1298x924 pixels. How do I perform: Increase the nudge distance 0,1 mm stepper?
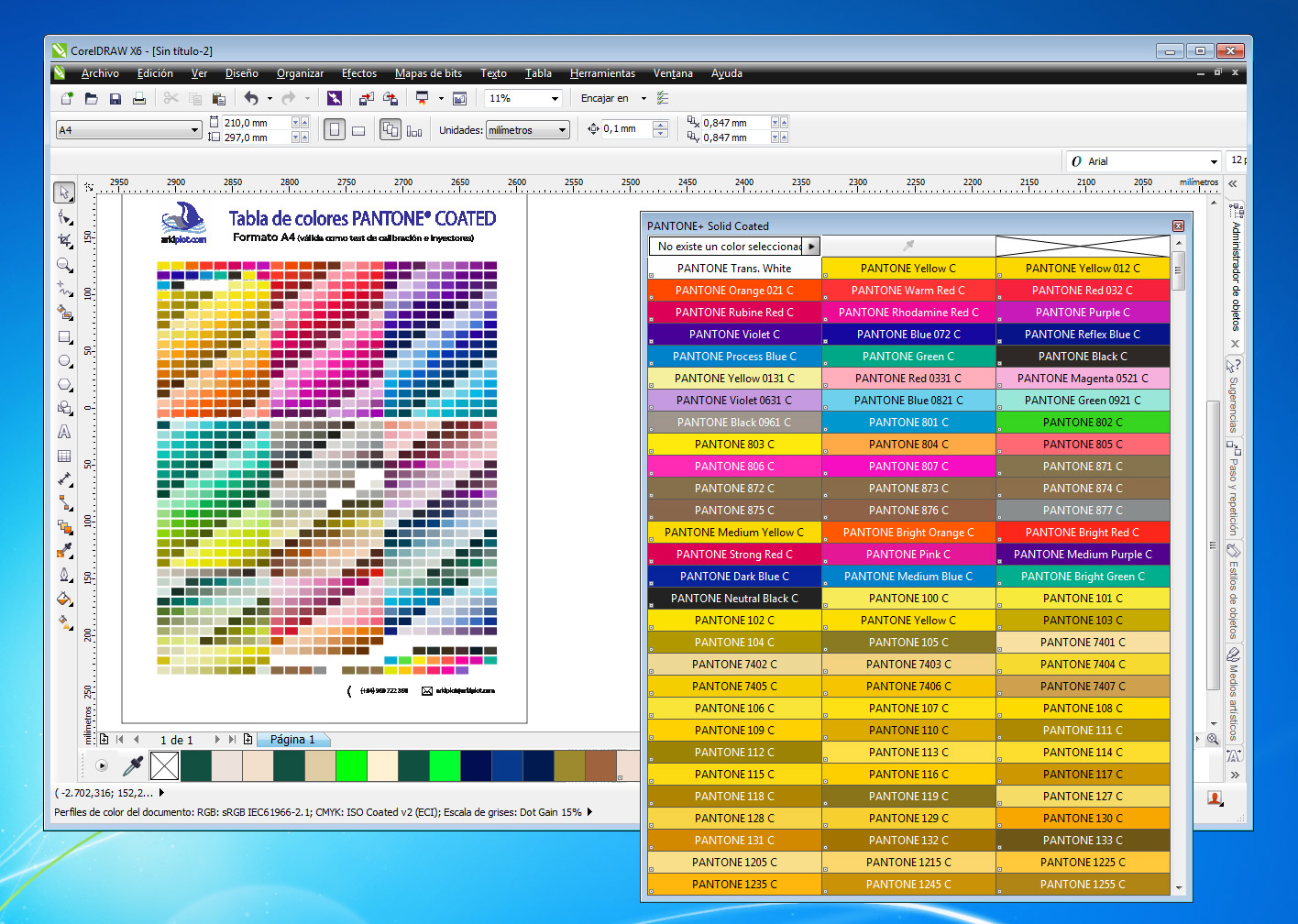660,126
